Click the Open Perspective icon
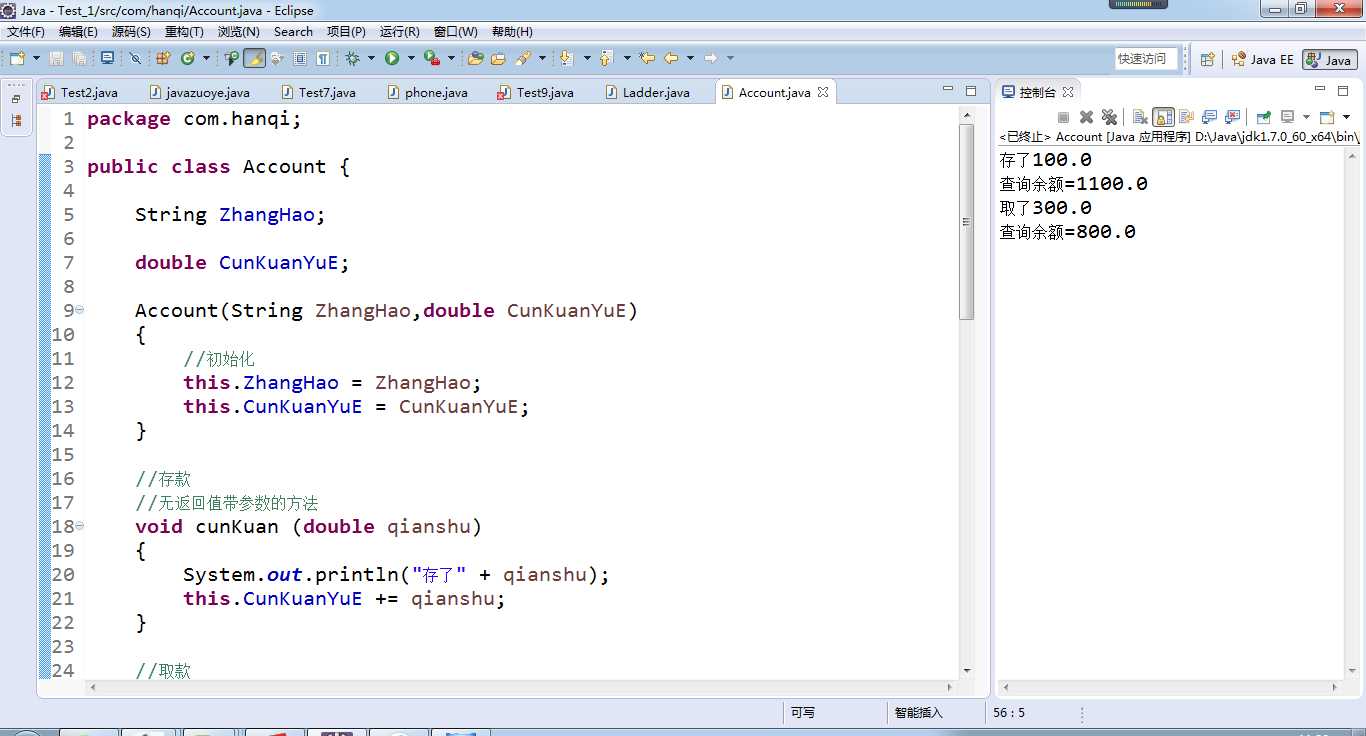1366x736 pixels. [x=1207, y=59]
